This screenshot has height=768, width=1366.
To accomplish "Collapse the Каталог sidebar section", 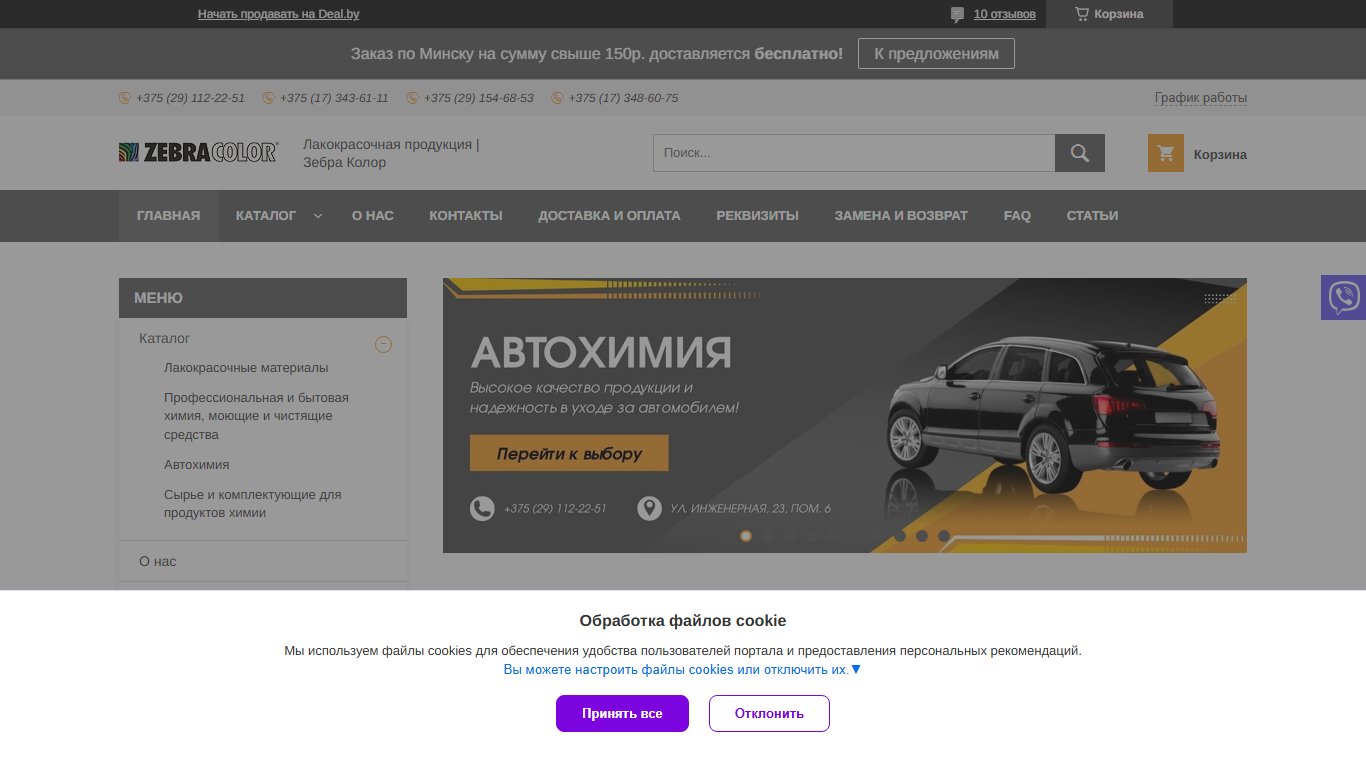I will pos(383,344).
